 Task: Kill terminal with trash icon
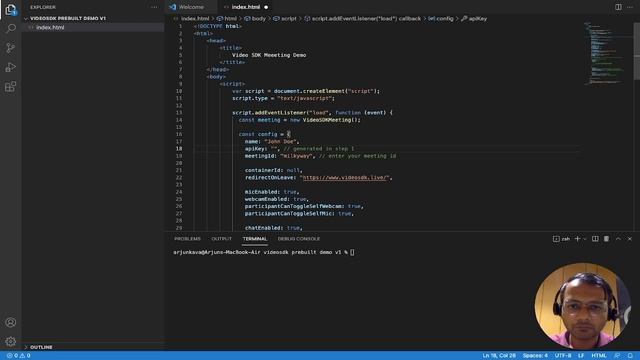tap(607, 239)
